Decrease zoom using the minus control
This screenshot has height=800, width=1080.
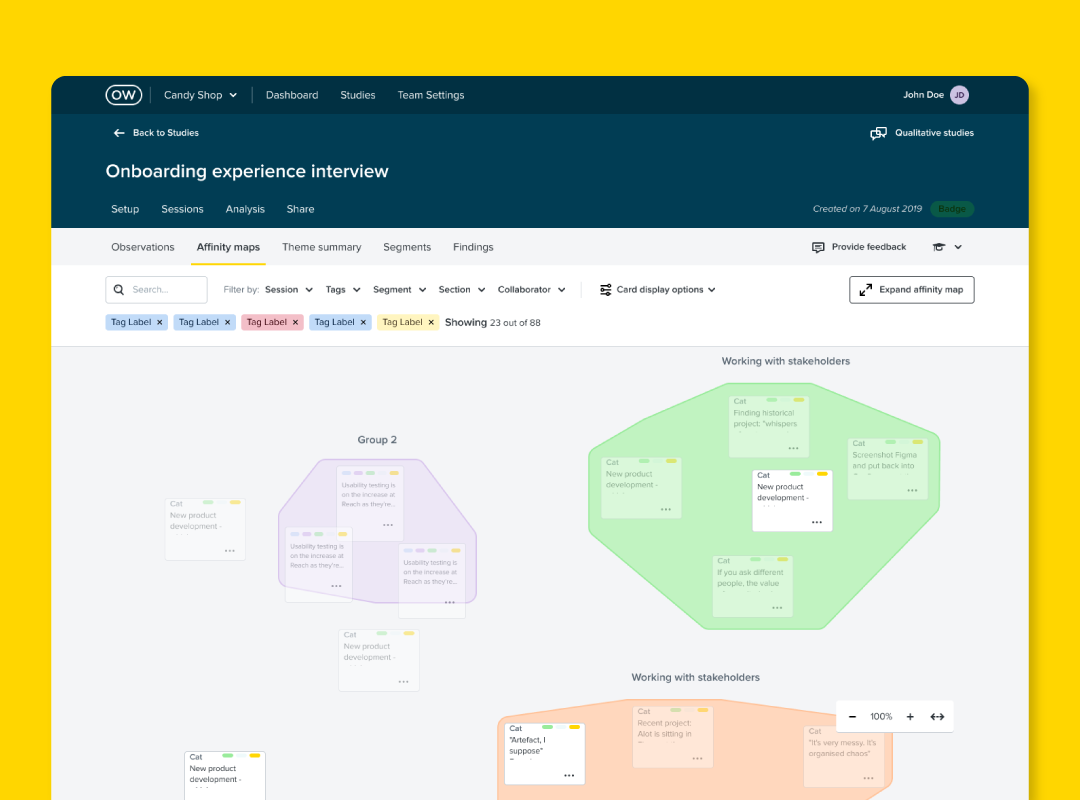[x=852, y=716]
